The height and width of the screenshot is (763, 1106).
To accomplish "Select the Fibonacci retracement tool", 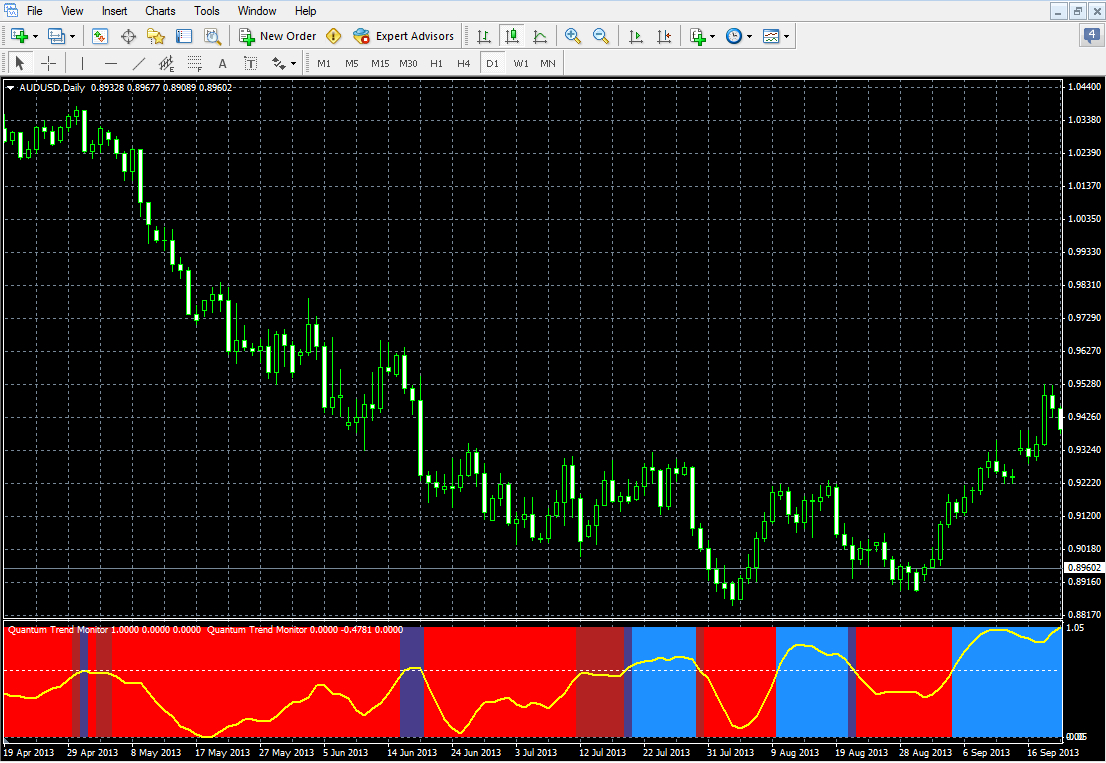I will pyautogui.click(x=195, y=64).
